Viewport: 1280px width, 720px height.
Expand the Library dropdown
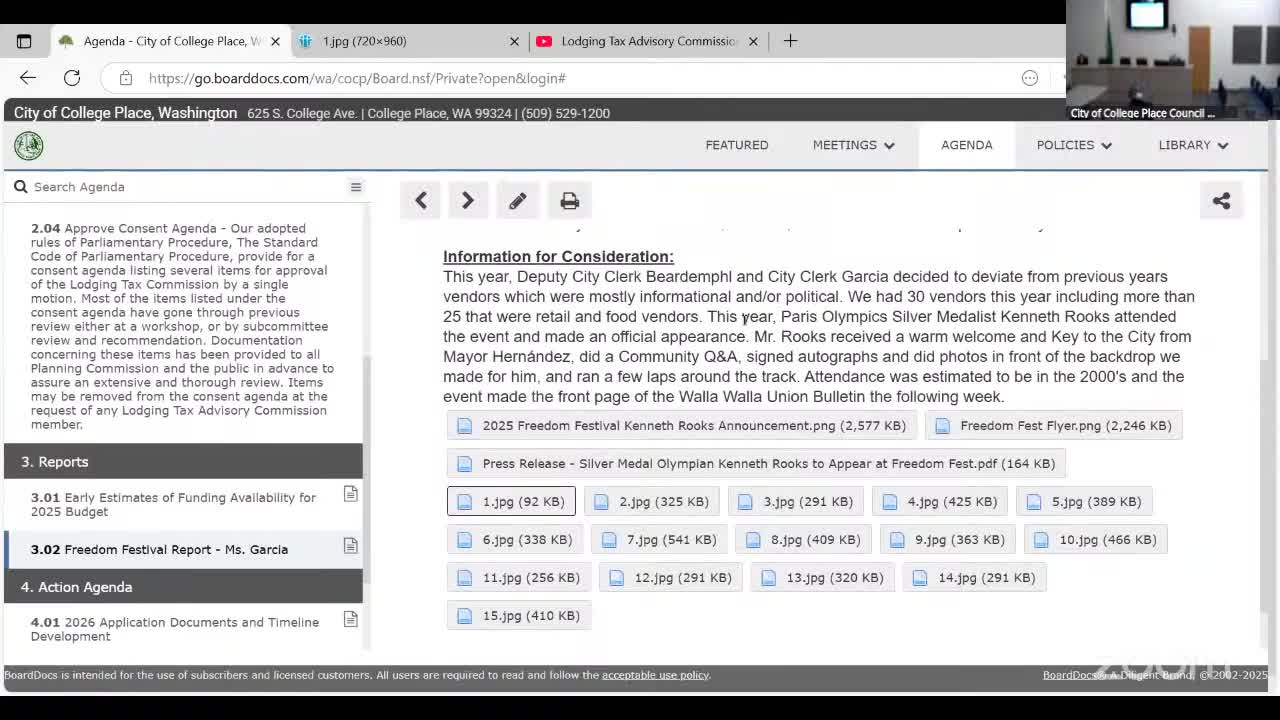click(1193, 145)
